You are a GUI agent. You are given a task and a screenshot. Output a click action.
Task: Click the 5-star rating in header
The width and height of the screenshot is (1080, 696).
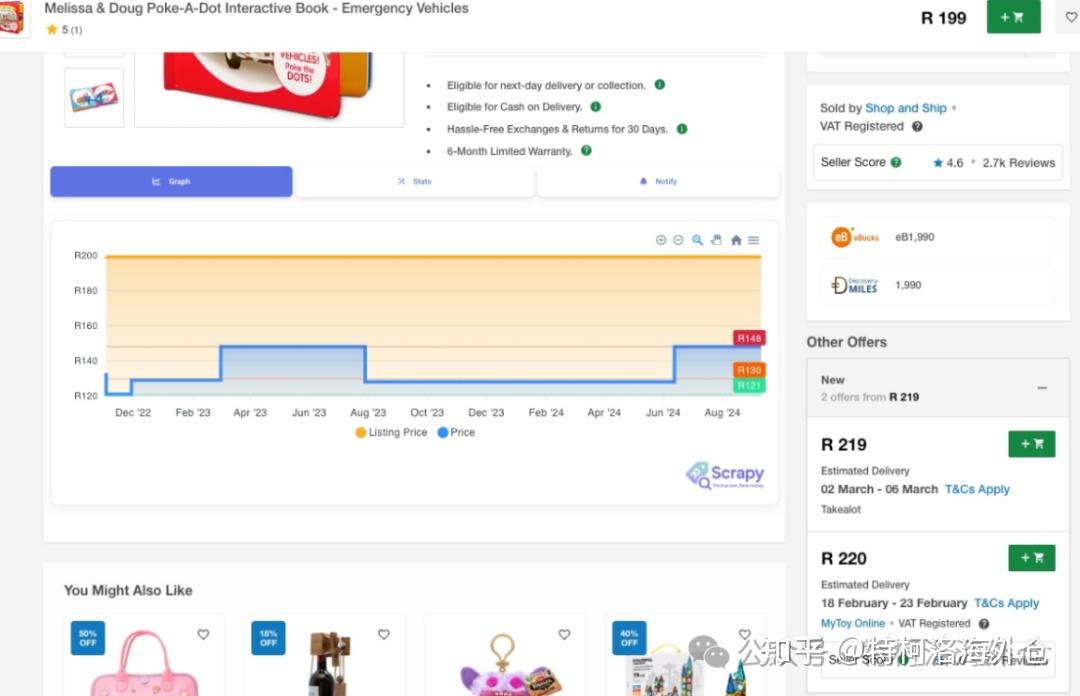(63, 30)
